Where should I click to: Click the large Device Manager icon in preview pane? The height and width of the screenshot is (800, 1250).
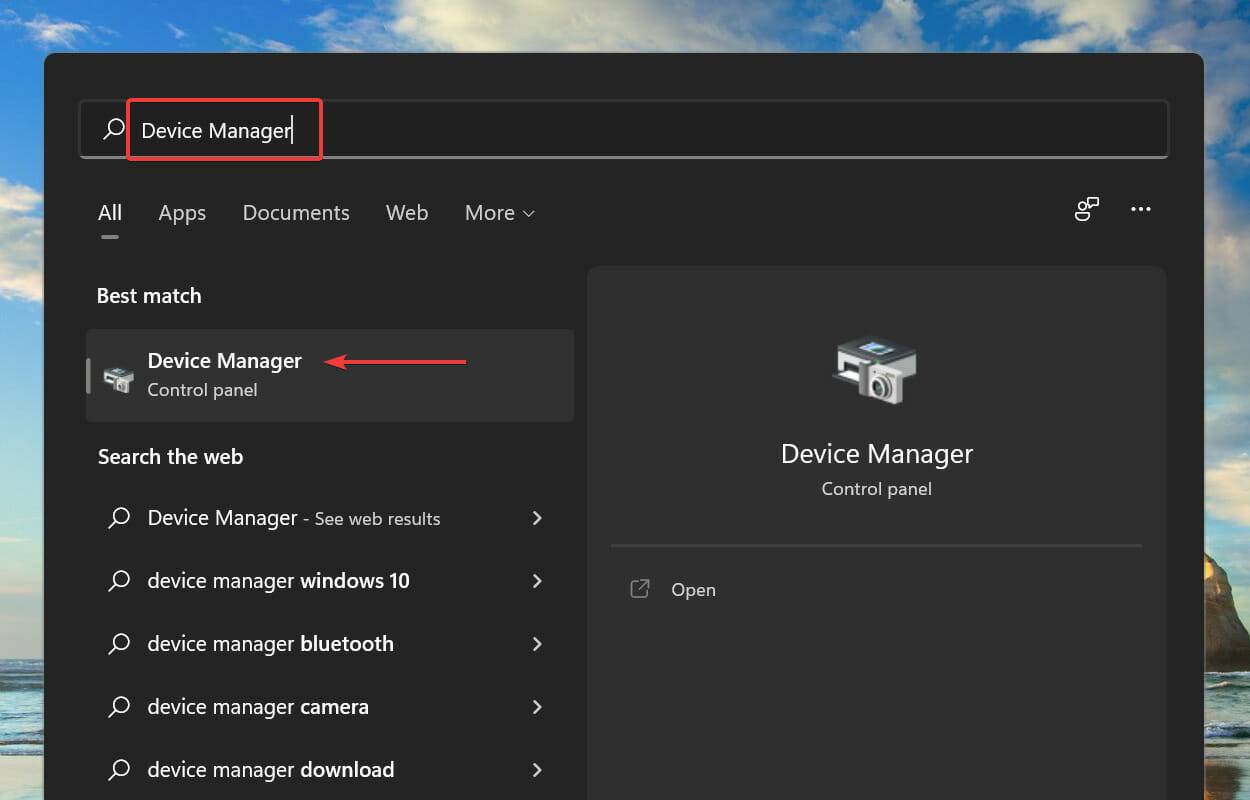(x=876, y=370)
